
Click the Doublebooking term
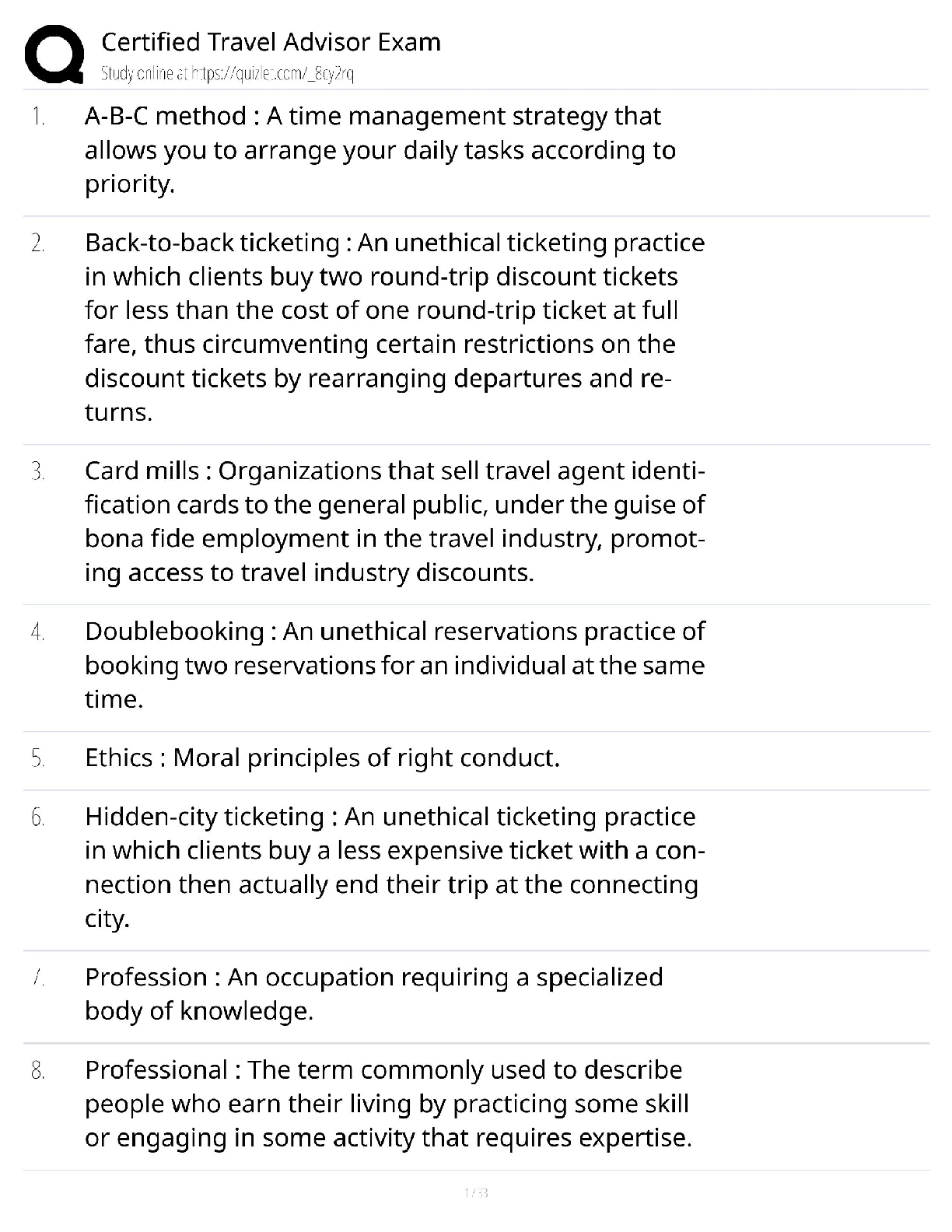[x=174, y=632]
